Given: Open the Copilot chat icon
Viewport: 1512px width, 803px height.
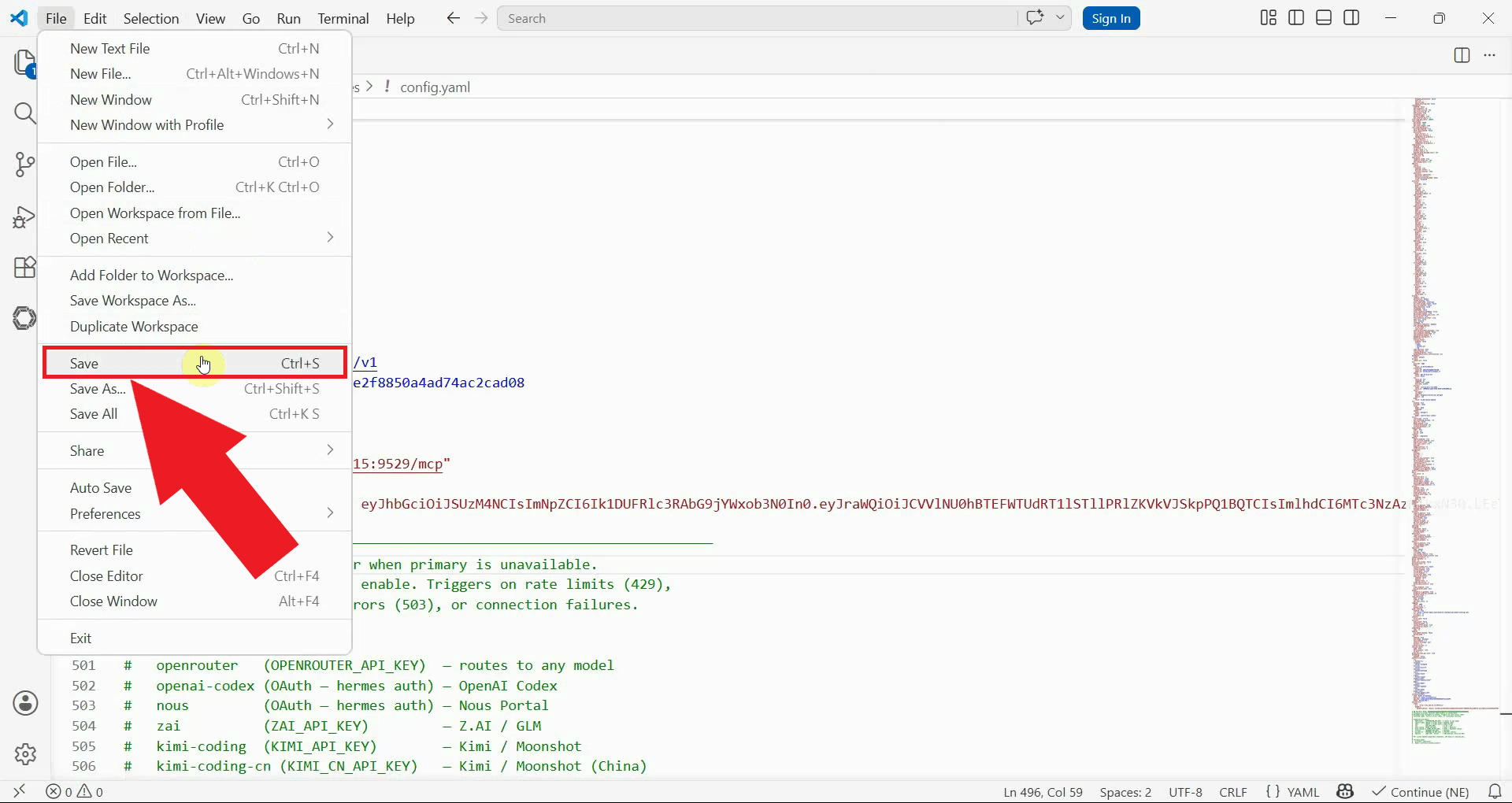Looking at the screenshot, I should (1035, 17).
